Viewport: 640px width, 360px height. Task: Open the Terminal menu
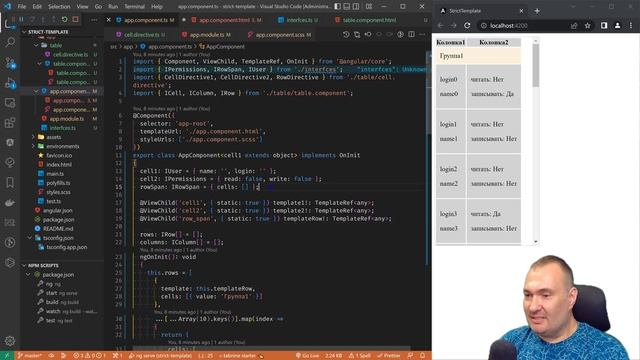pyautogui.click(x=134, y=7)
